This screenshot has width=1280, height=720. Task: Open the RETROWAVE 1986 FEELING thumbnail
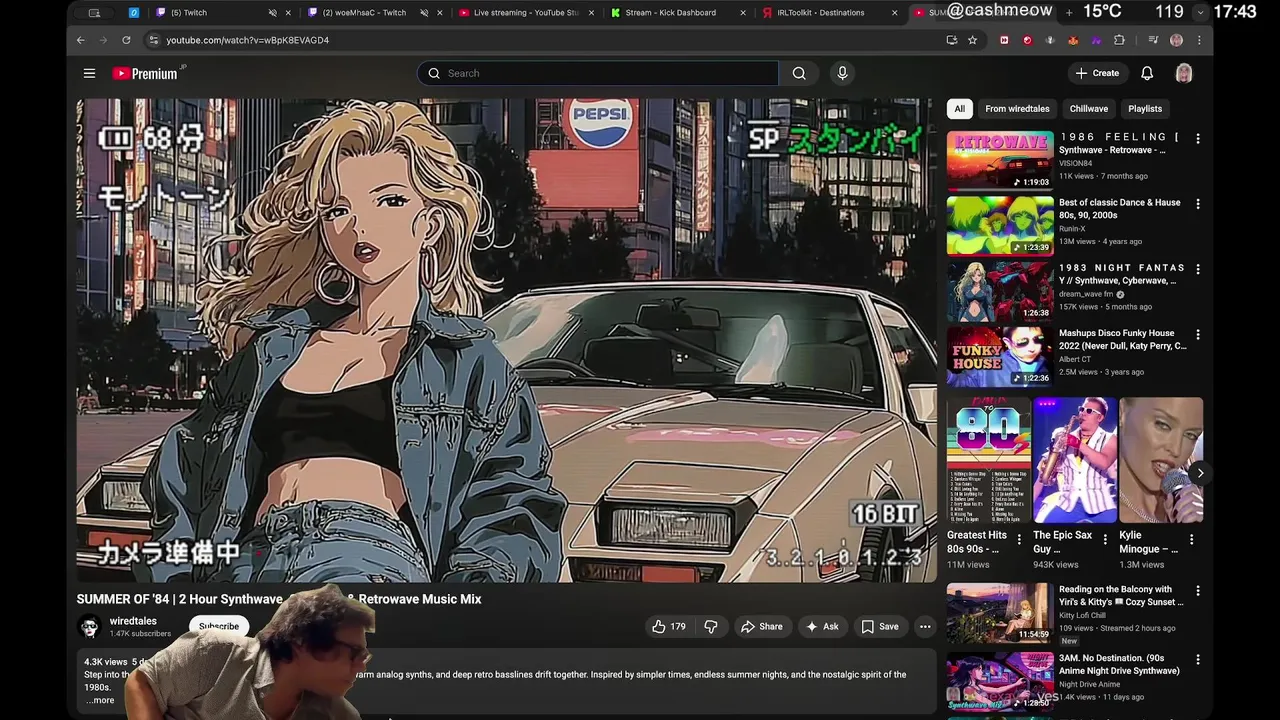tap(1000, 160)
